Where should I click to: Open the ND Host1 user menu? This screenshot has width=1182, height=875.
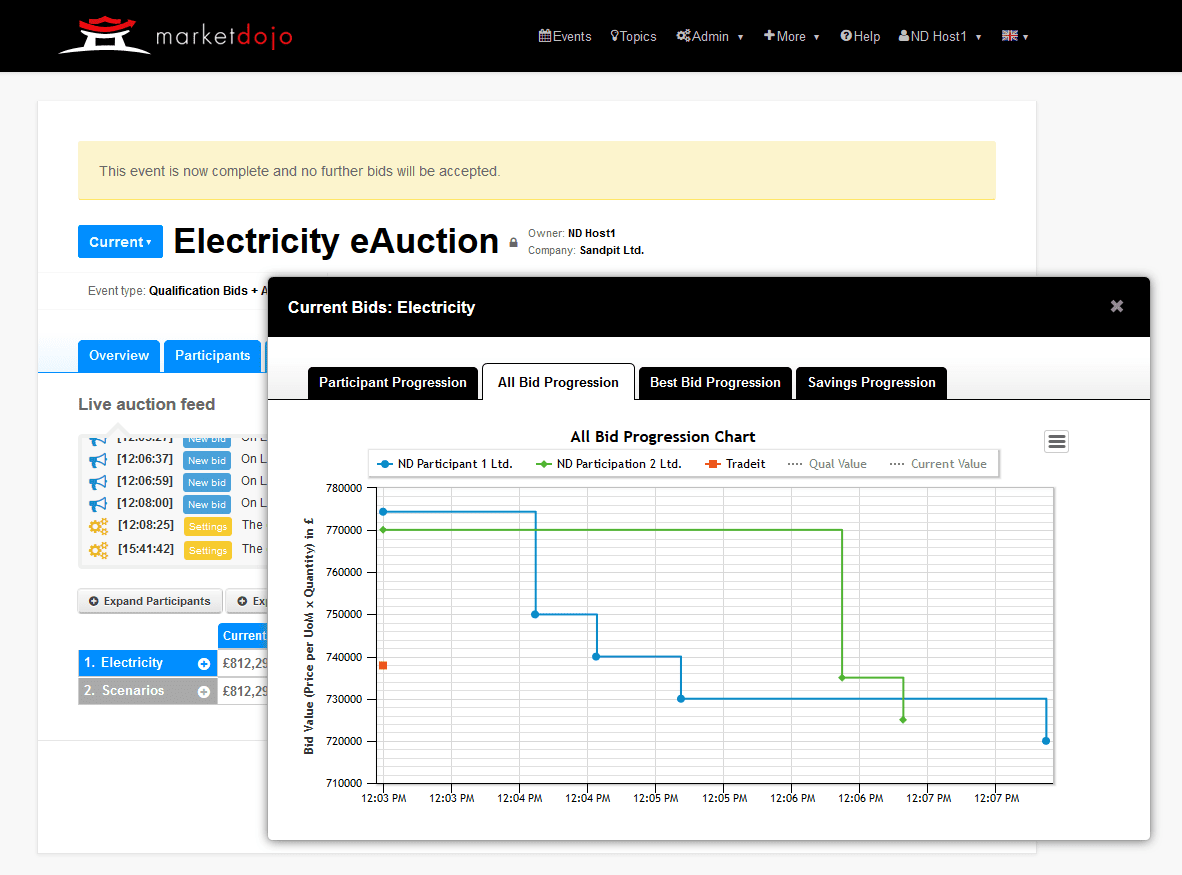pos(940,36)
